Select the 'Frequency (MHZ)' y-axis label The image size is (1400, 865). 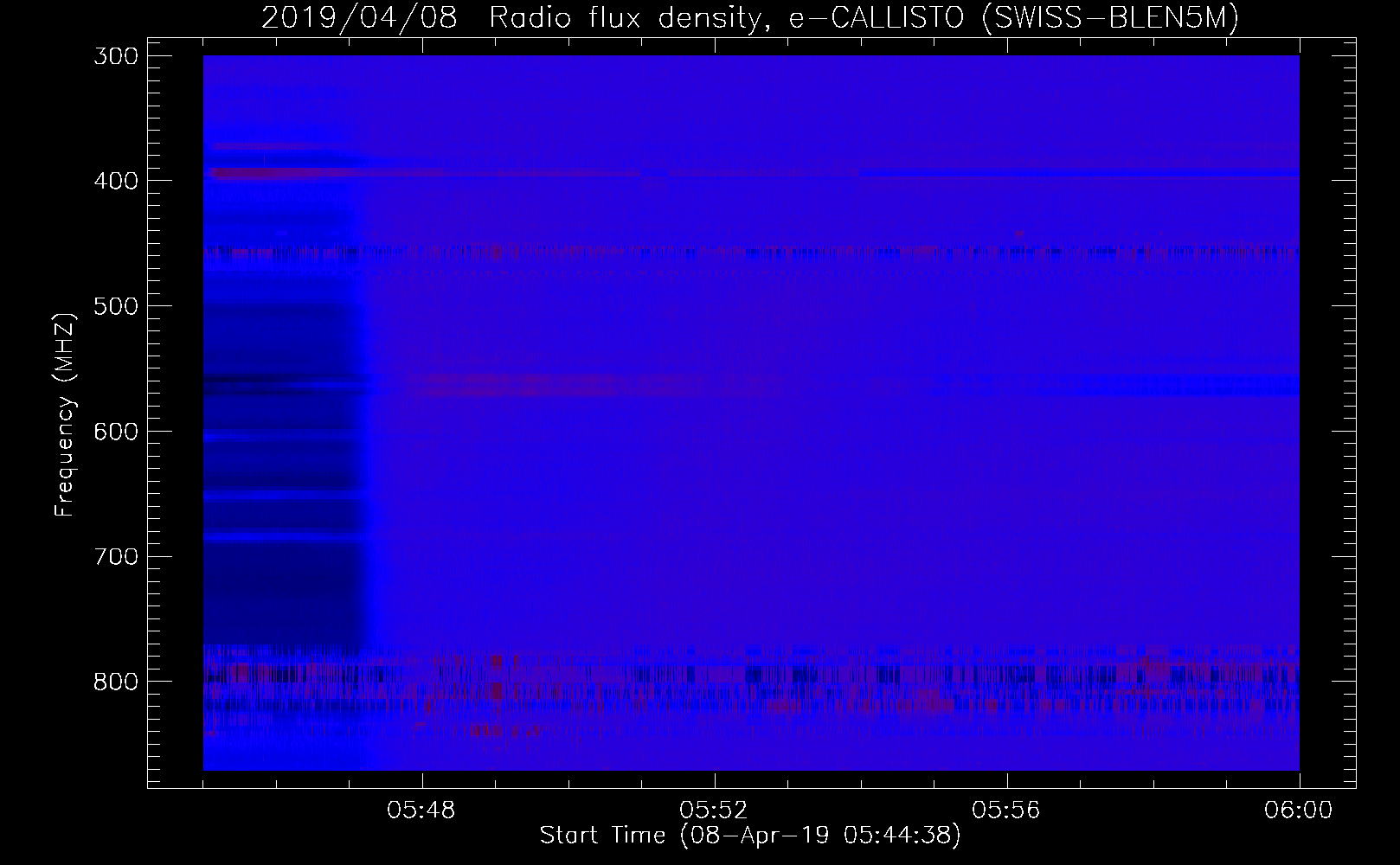pyautogui.click(x=66, y=414)
